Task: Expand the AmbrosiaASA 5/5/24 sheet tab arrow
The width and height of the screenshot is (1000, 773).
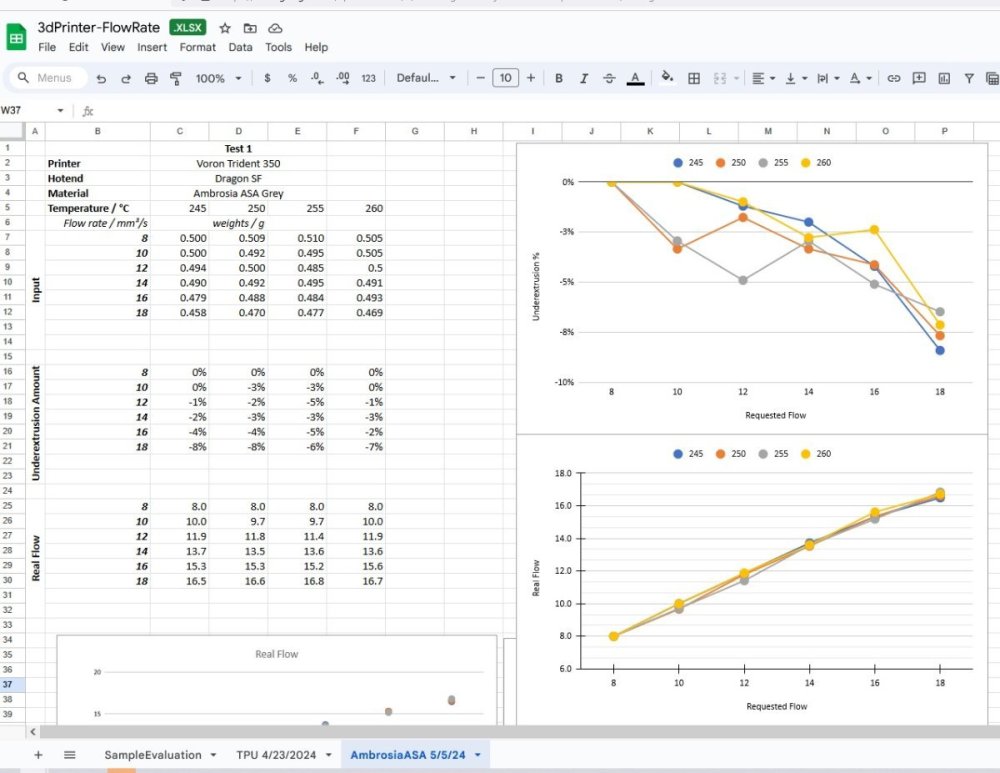Action: tap(477, 755)
